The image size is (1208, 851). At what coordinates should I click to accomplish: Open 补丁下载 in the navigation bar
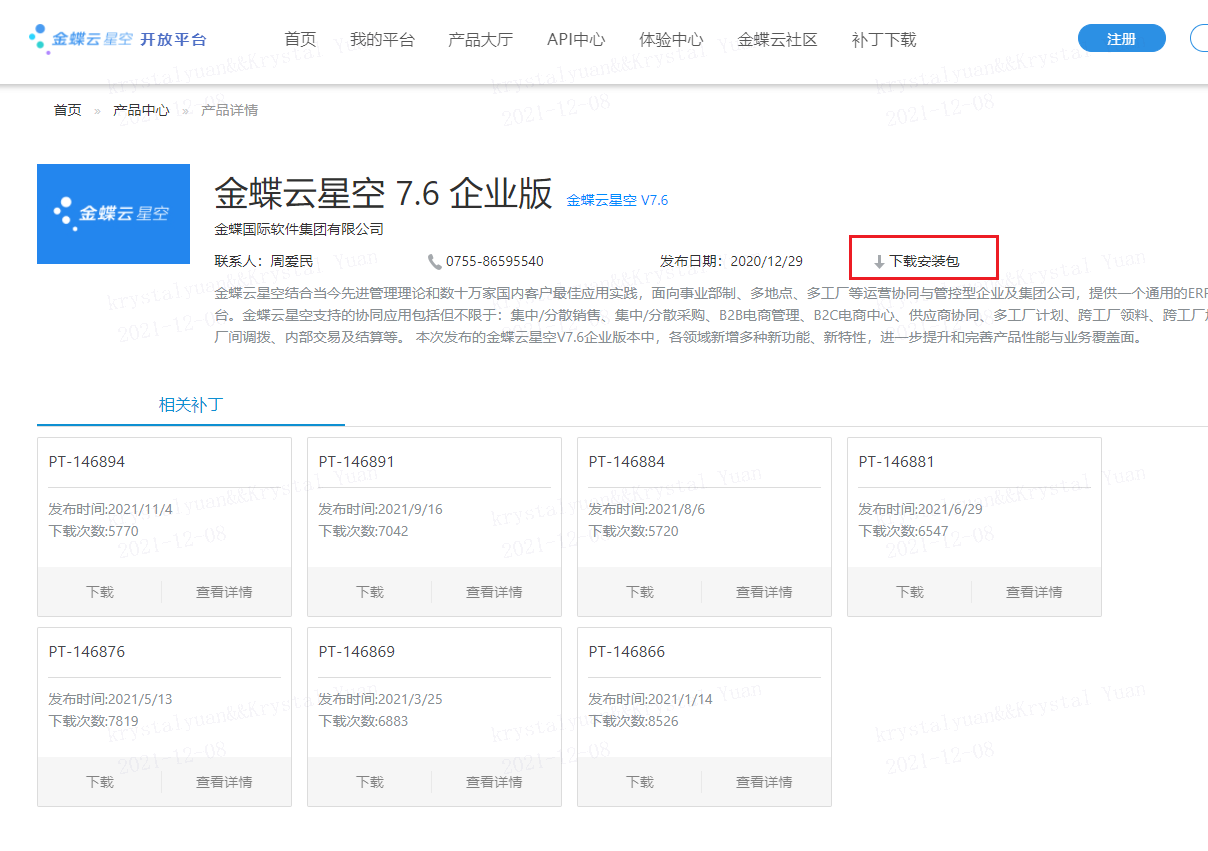pyautogui.click(x=883, y=40)
